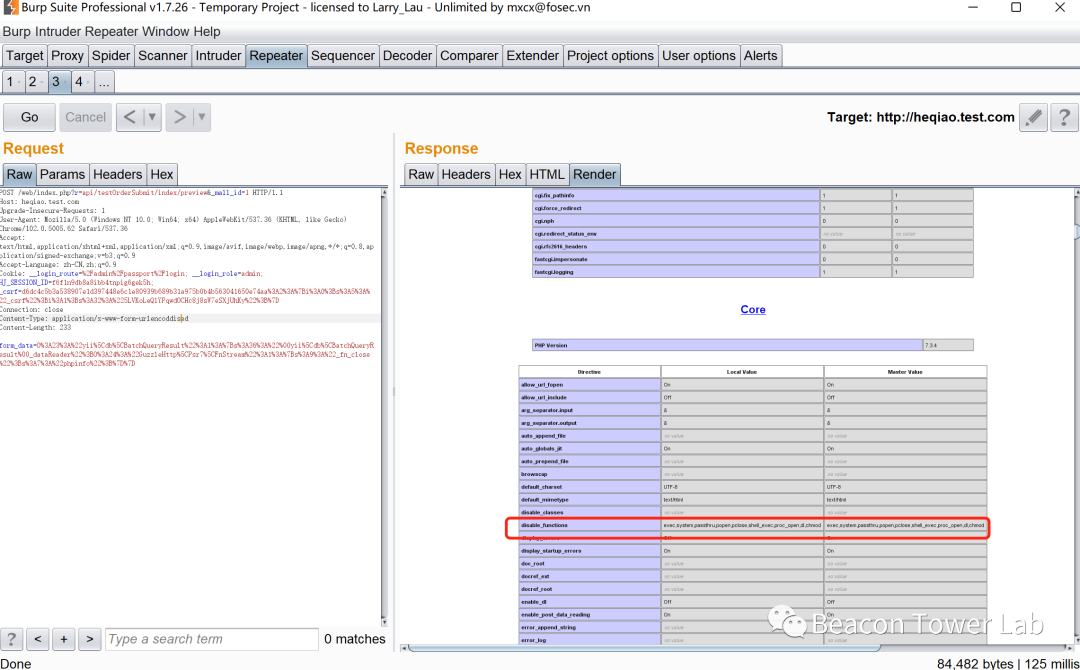The height and width of the screenshot is (670, 1080).
Task: Open the Intruder menu in the menu bar
Action: (x=56, y=32)
